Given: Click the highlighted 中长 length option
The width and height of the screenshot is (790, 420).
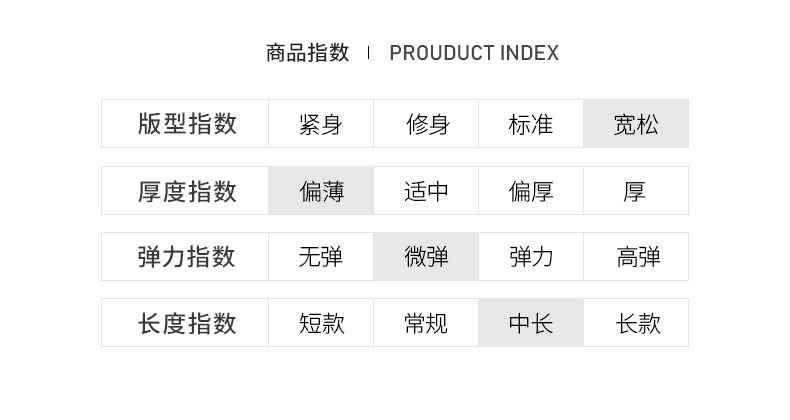Looking at the screenshot, I should (531, 323).
